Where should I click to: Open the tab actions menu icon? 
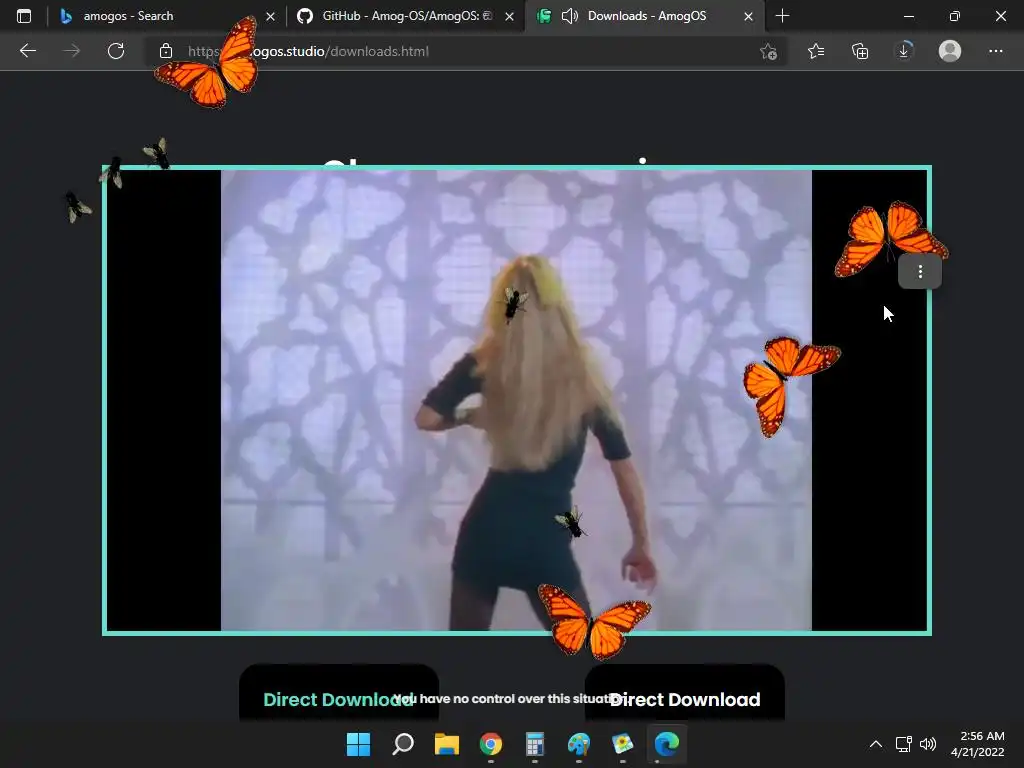24,16
